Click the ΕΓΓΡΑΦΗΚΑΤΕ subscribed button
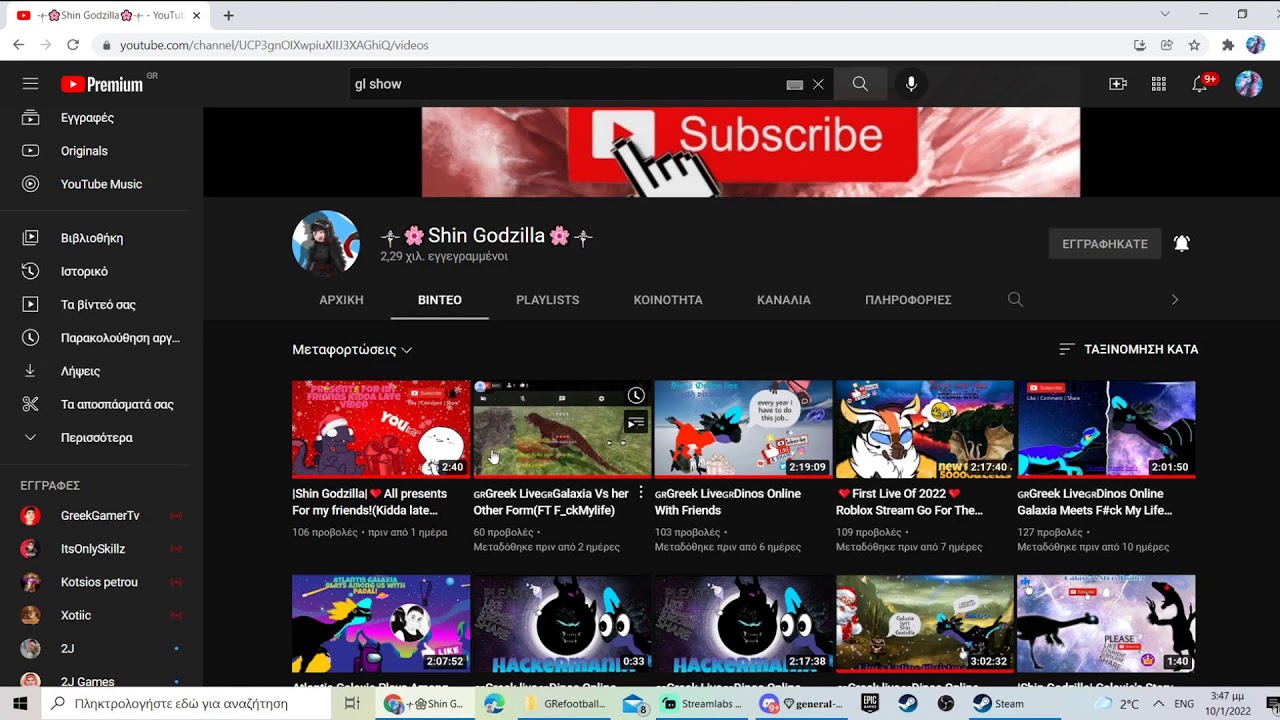This screenshot has height=720, width=1280. click(x=1105, y=243)
